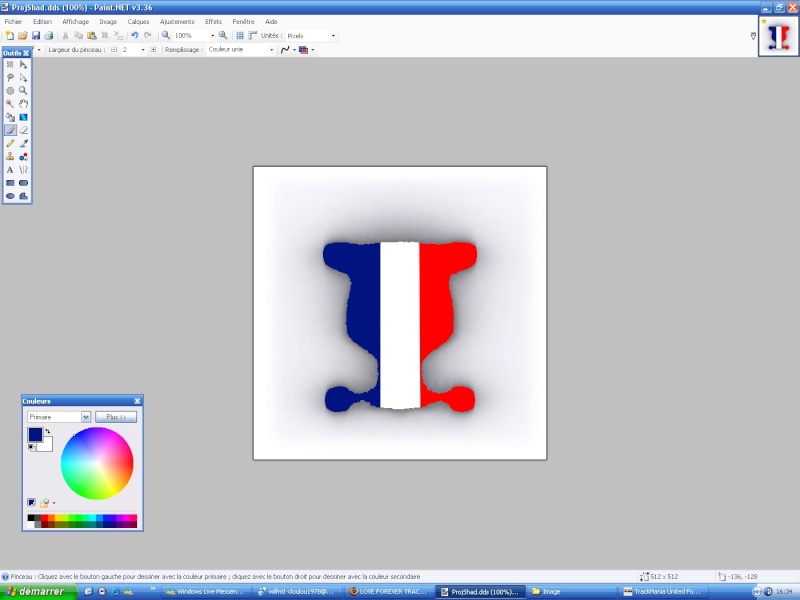Select the Ellipse Select tool
The image size is (800, 600).
point(10,91)
